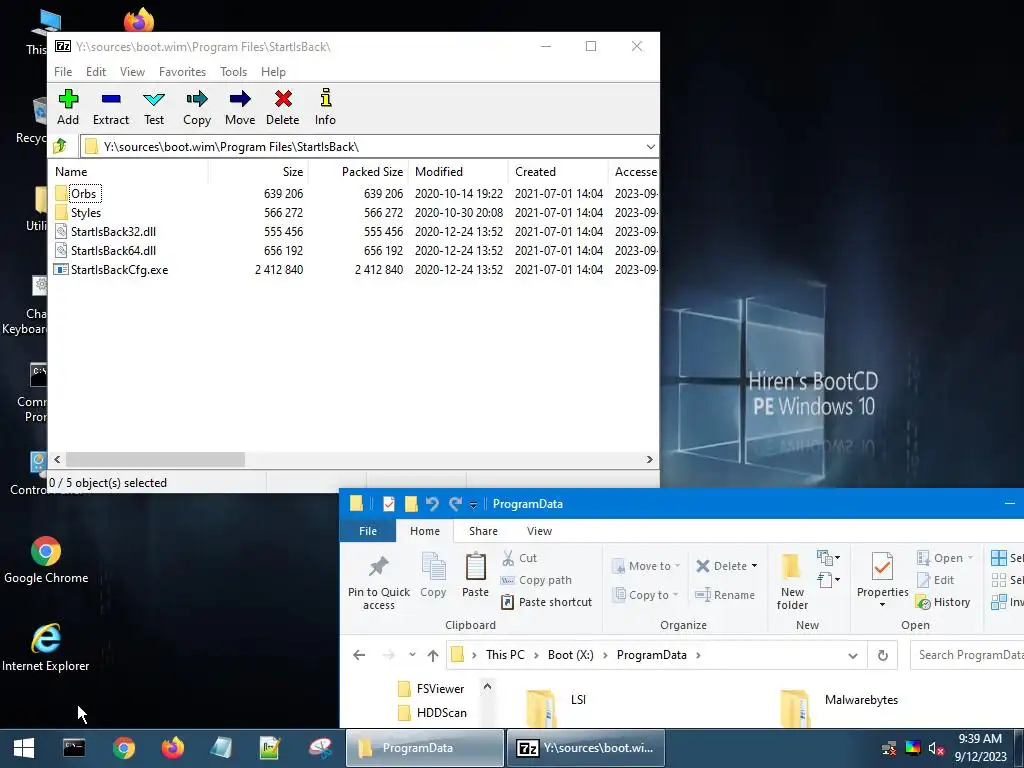The width and height of the screenshot is (1024, 768).
Task: Click Copy path in the ribbon
Action: (536, 581)
